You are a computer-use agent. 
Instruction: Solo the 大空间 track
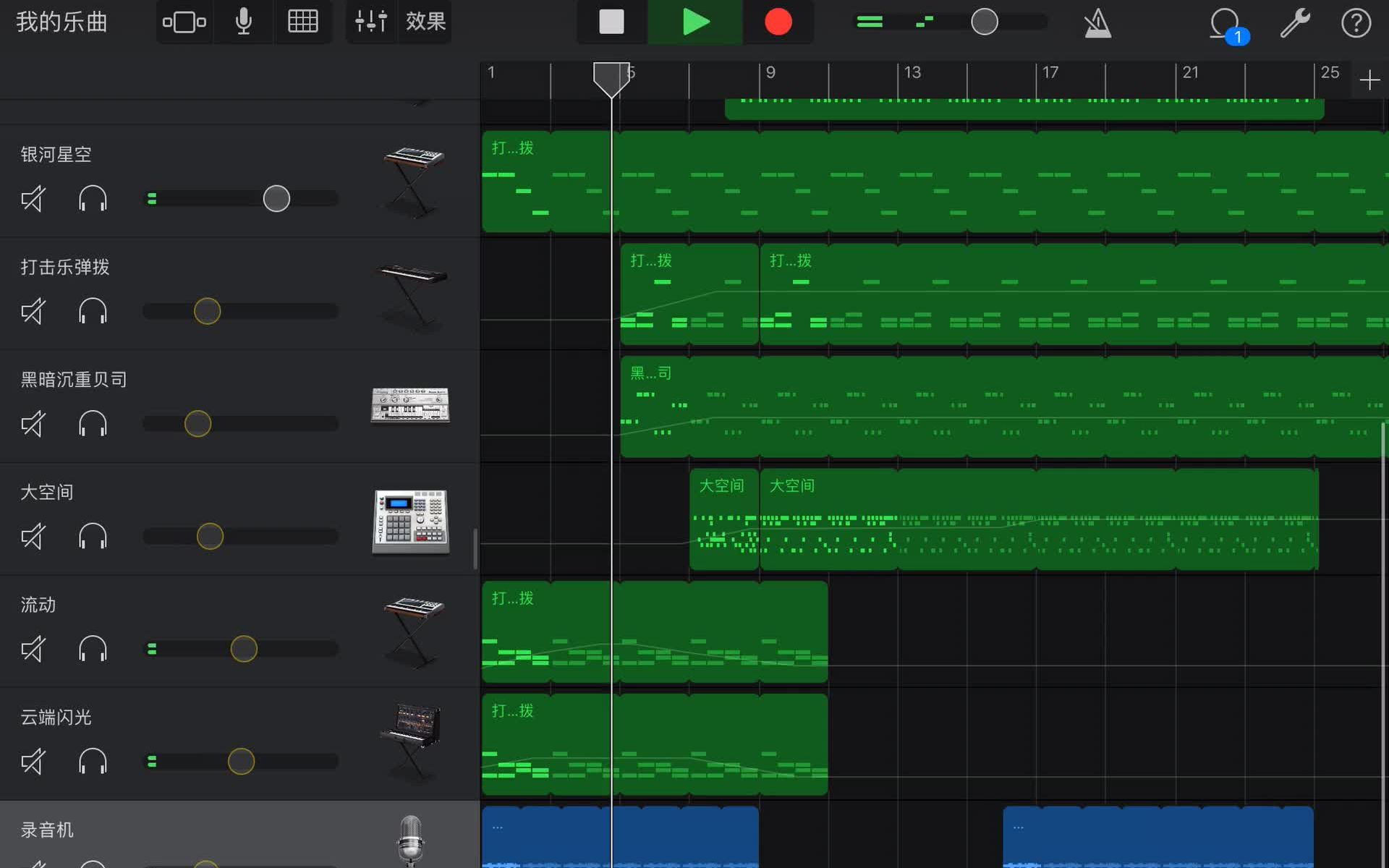pos(93,536)
